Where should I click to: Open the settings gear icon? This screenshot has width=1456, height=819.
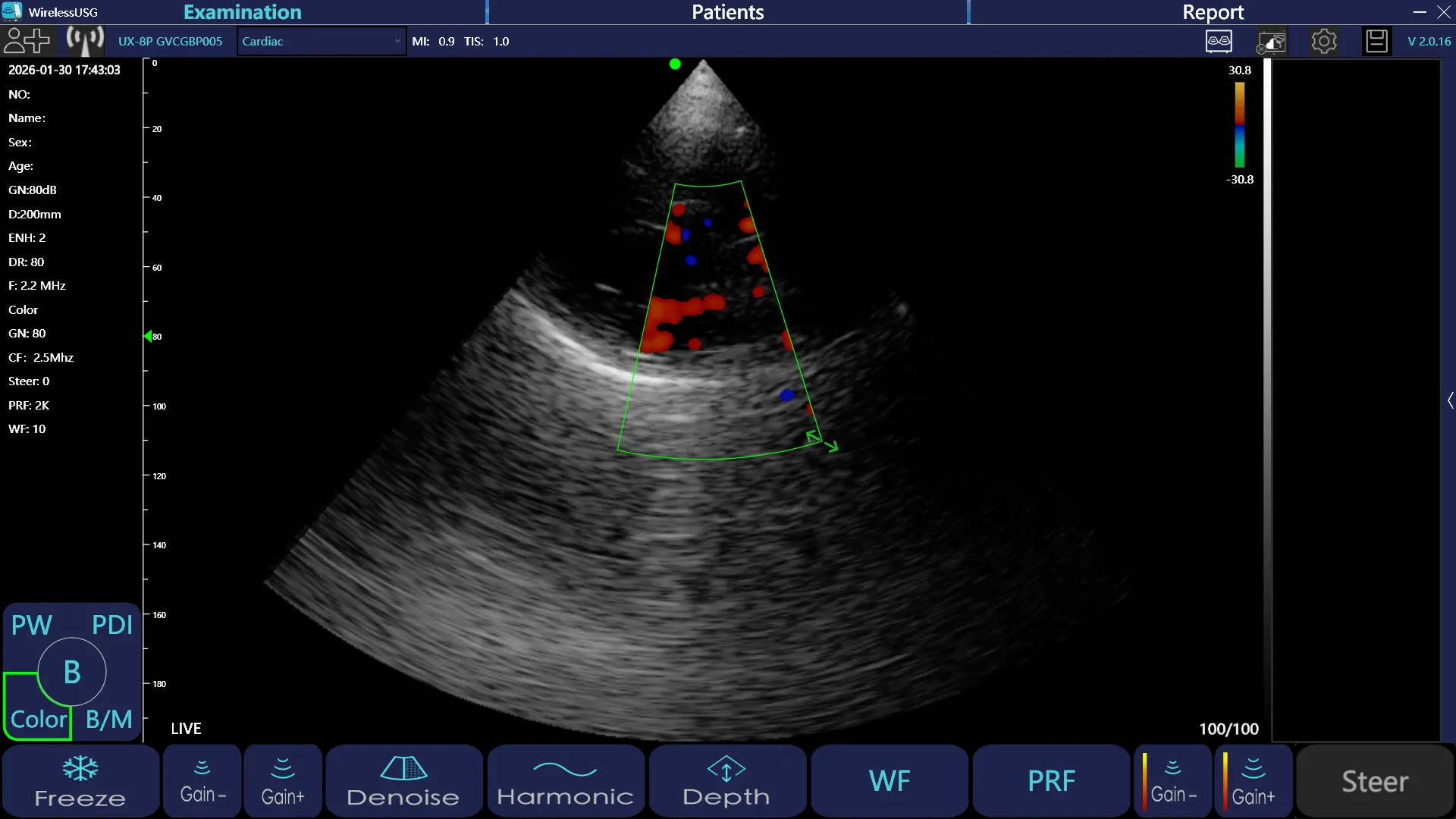(1324, 41)
